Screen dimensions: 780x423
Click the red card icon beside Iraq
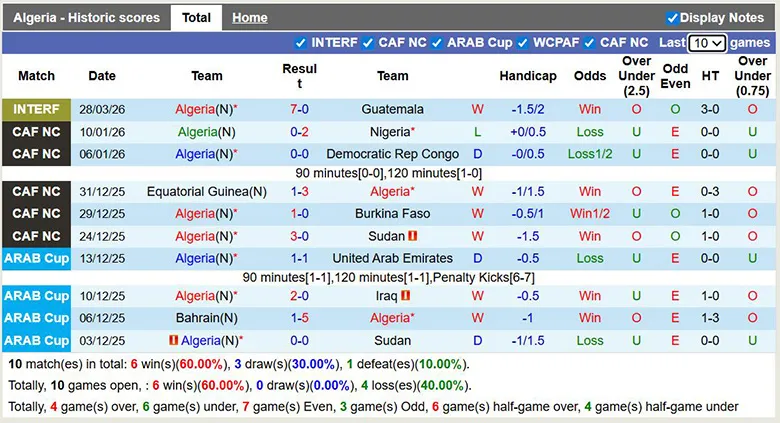click(406, 296)
